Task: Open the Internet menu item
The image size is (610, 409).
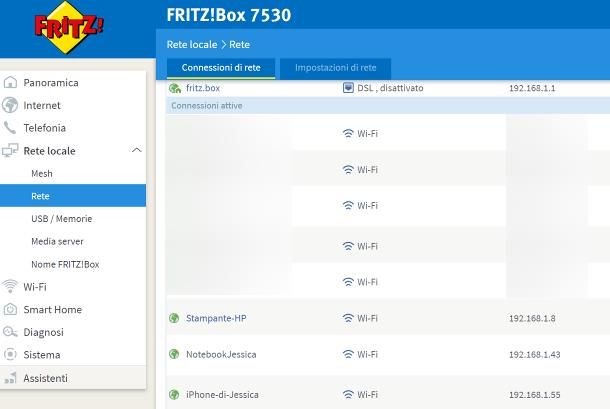Action: 73,105
